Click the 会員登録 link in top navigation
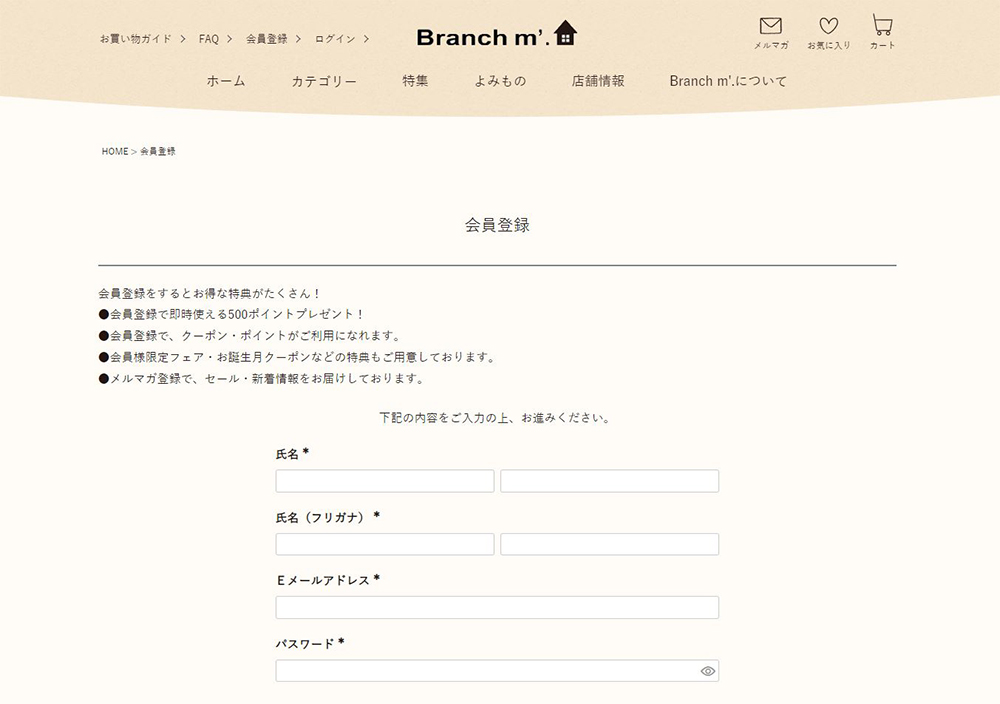 tap(267, 38)
